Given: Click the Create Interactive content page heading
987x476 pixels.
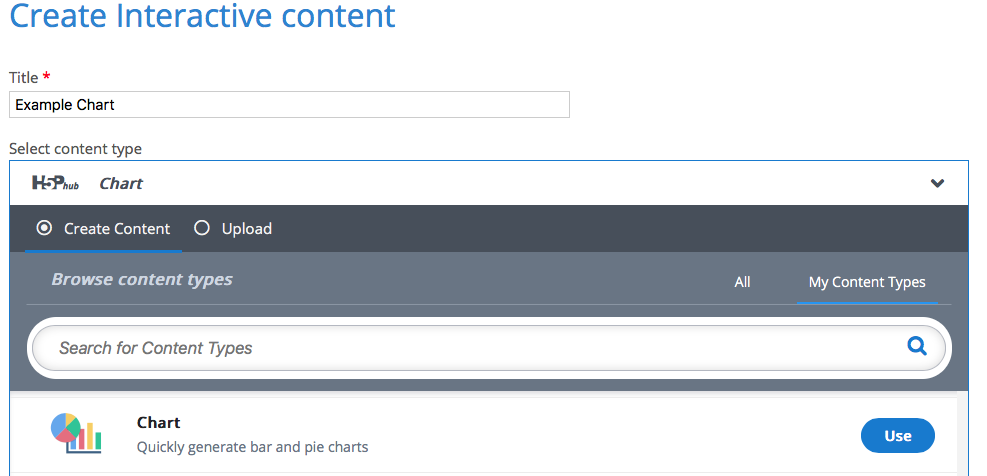Looking at the screenshot, I should 202,17.
